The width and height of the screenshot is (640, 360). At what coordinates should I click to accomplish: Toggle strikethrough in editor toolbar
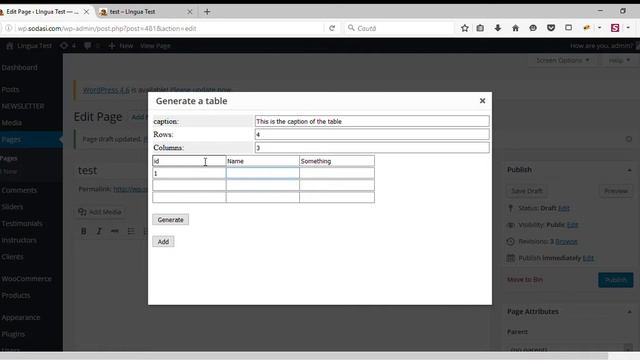pos(115,231)
